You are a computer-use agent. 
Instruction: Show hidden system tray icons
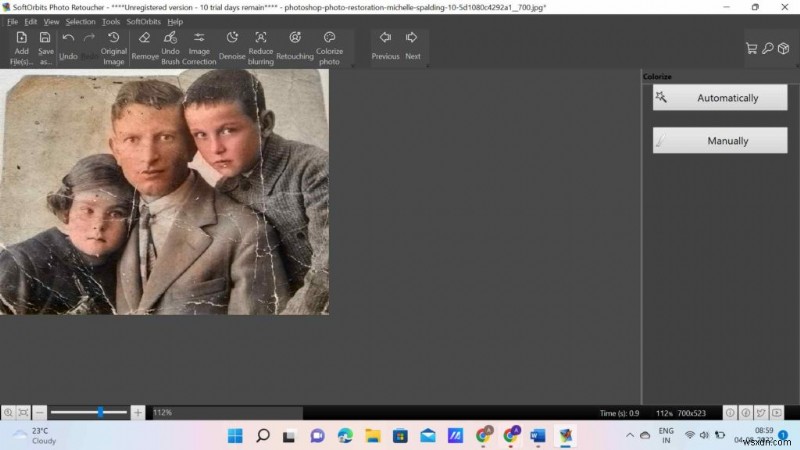point(630,435)
